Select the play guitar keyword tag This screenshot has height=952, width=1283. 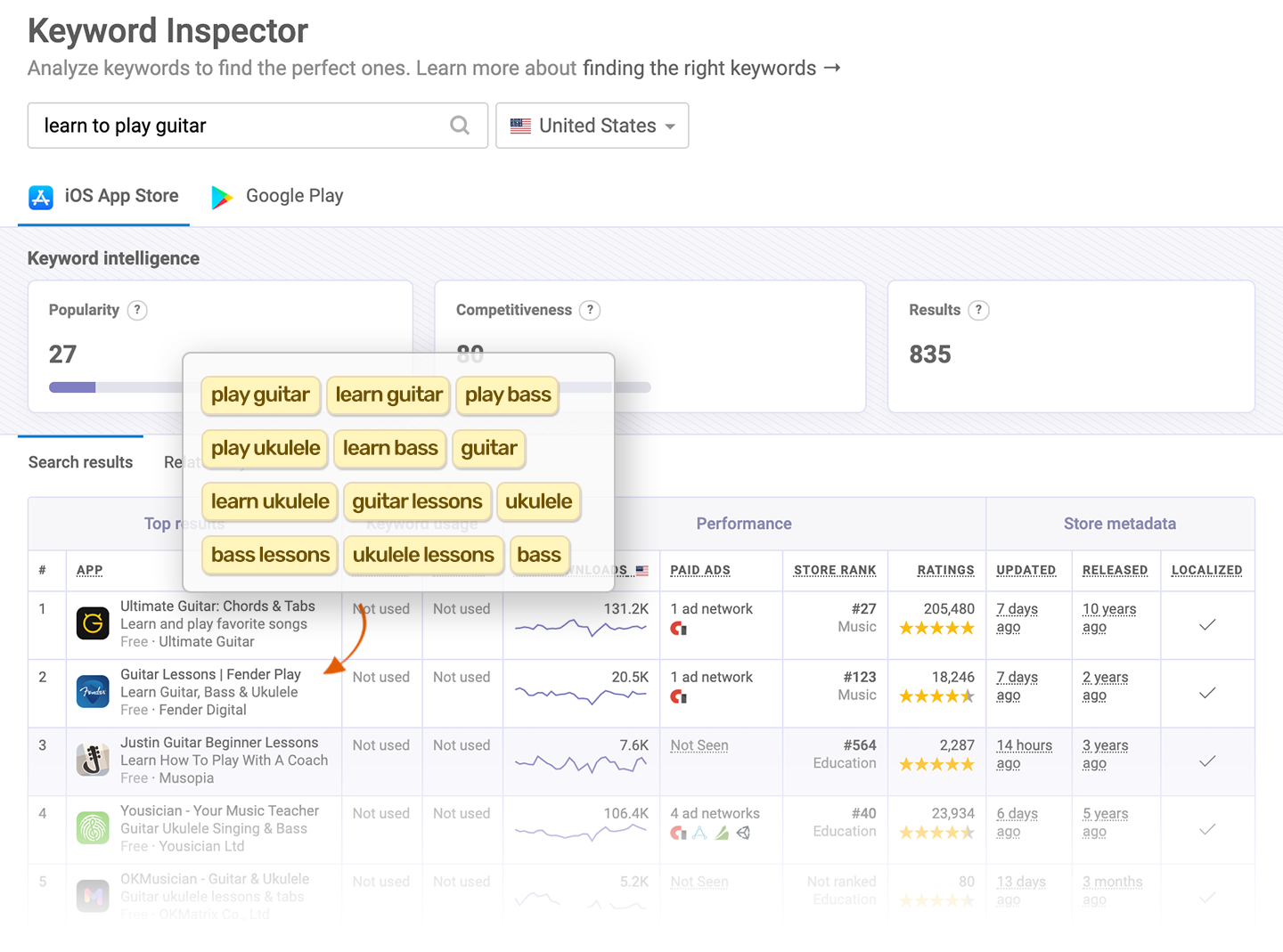[260, 395]
